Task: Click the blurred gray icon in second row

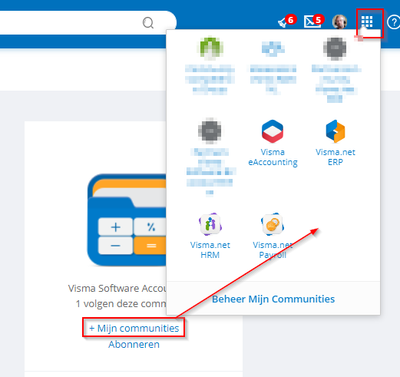Action: [x=210, y=130]
